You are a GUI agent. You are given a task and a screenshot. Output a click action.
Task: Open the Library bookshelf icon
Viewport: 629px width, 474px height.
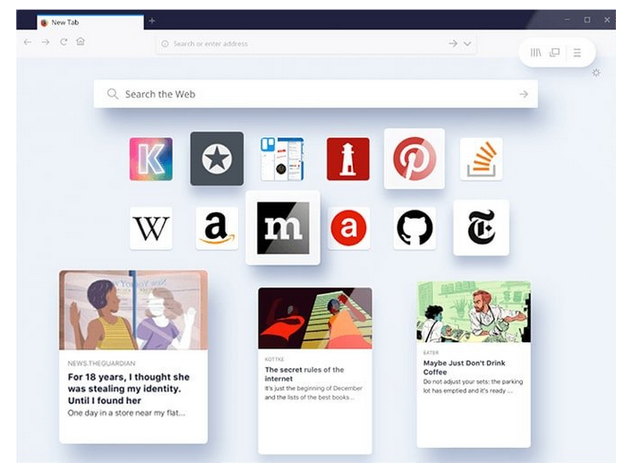point(536,53)
